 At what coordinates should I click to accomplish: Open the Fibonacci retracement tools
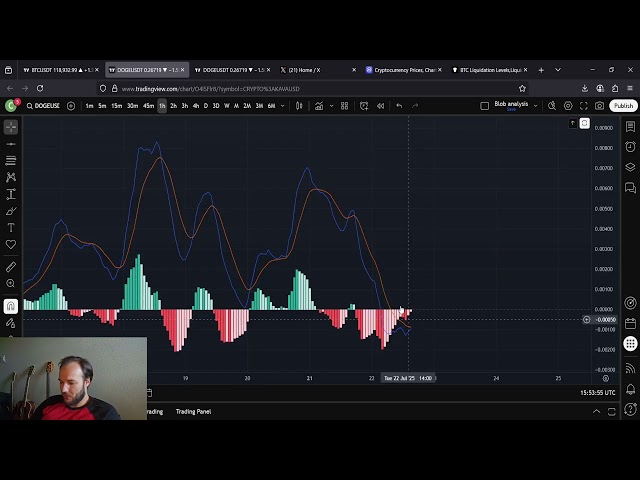[x=11, y=161]
